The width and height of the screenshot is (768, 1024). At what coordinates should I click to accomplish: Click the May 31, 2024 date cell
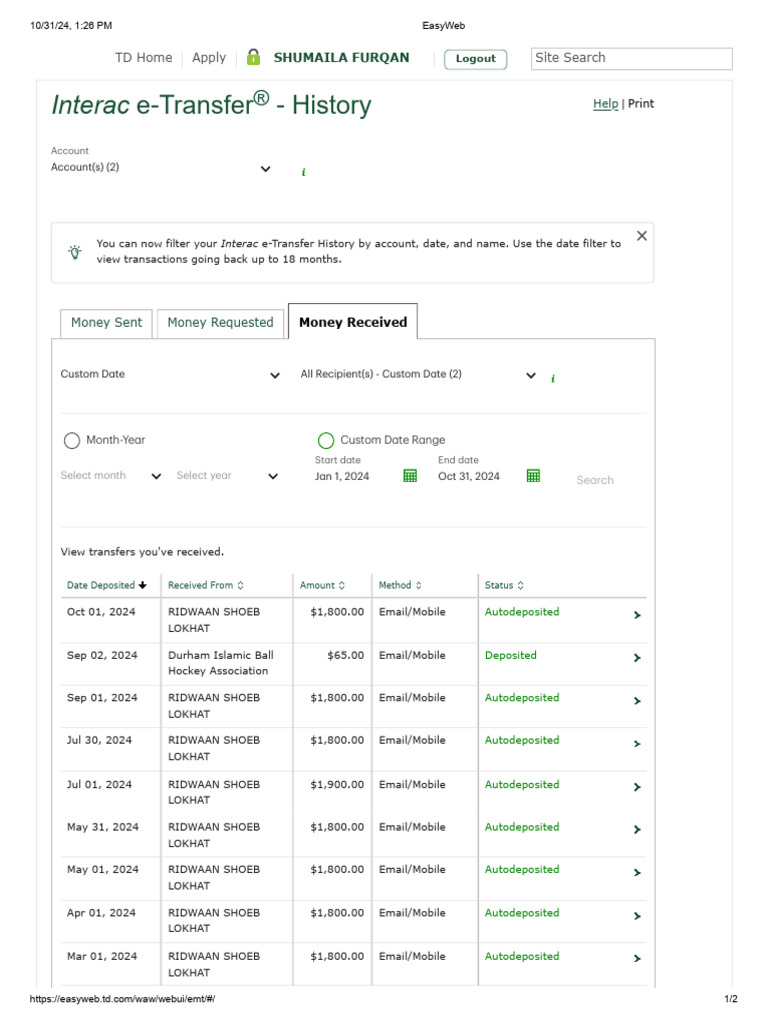pos(103,827)
